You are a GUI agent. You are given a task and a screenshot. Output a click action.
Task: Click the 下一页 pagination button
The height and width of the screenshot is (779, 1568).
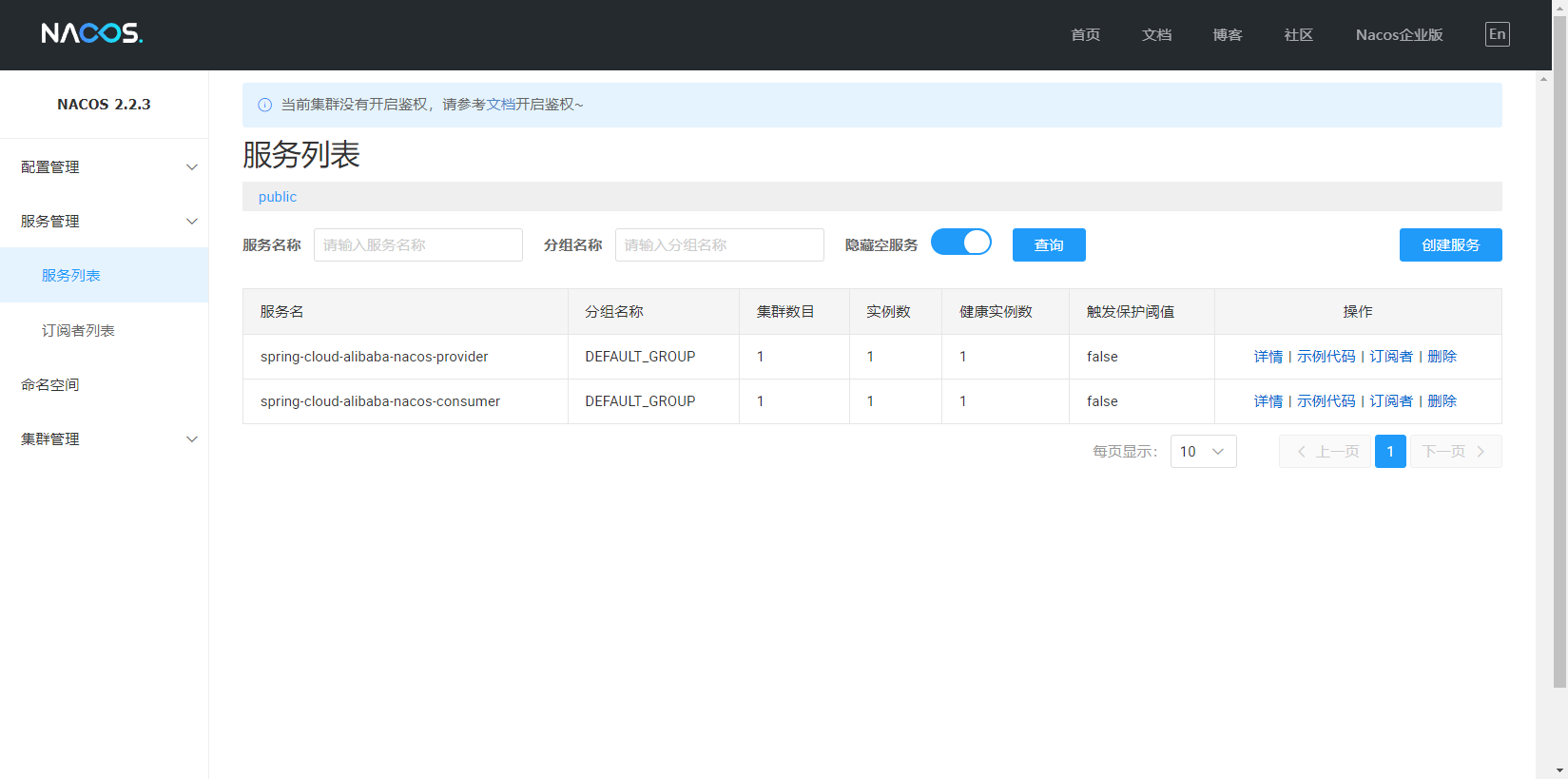(1456, 452)
